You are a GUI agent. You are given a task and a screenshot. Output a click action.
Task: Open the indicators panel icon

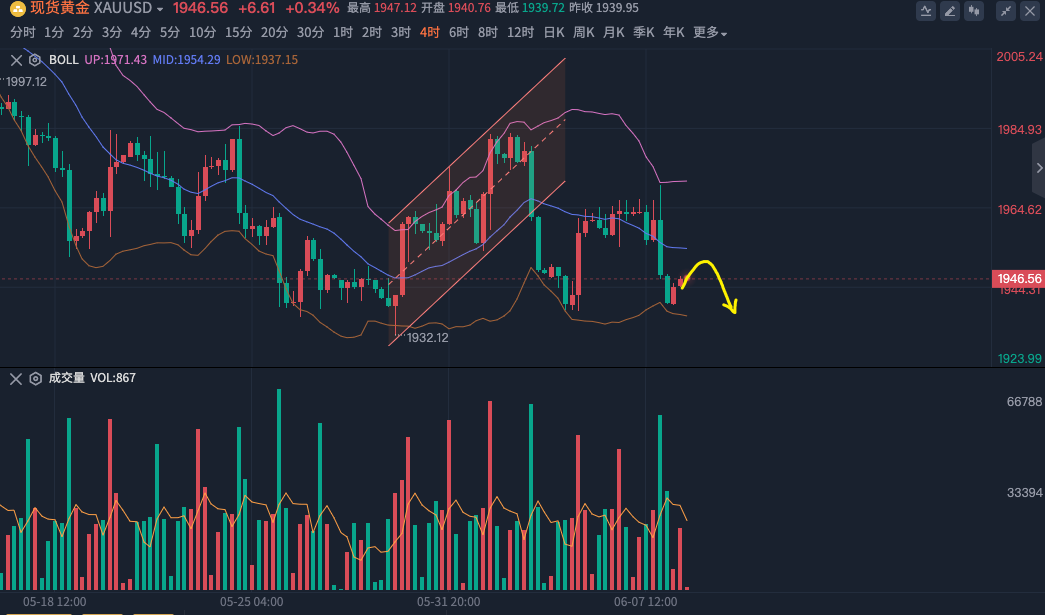[926, 11]
